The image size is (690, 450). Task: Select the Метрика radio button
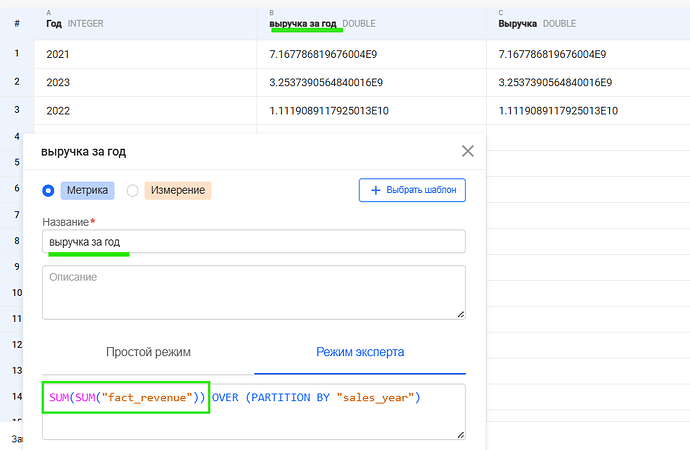coord(49,190)
